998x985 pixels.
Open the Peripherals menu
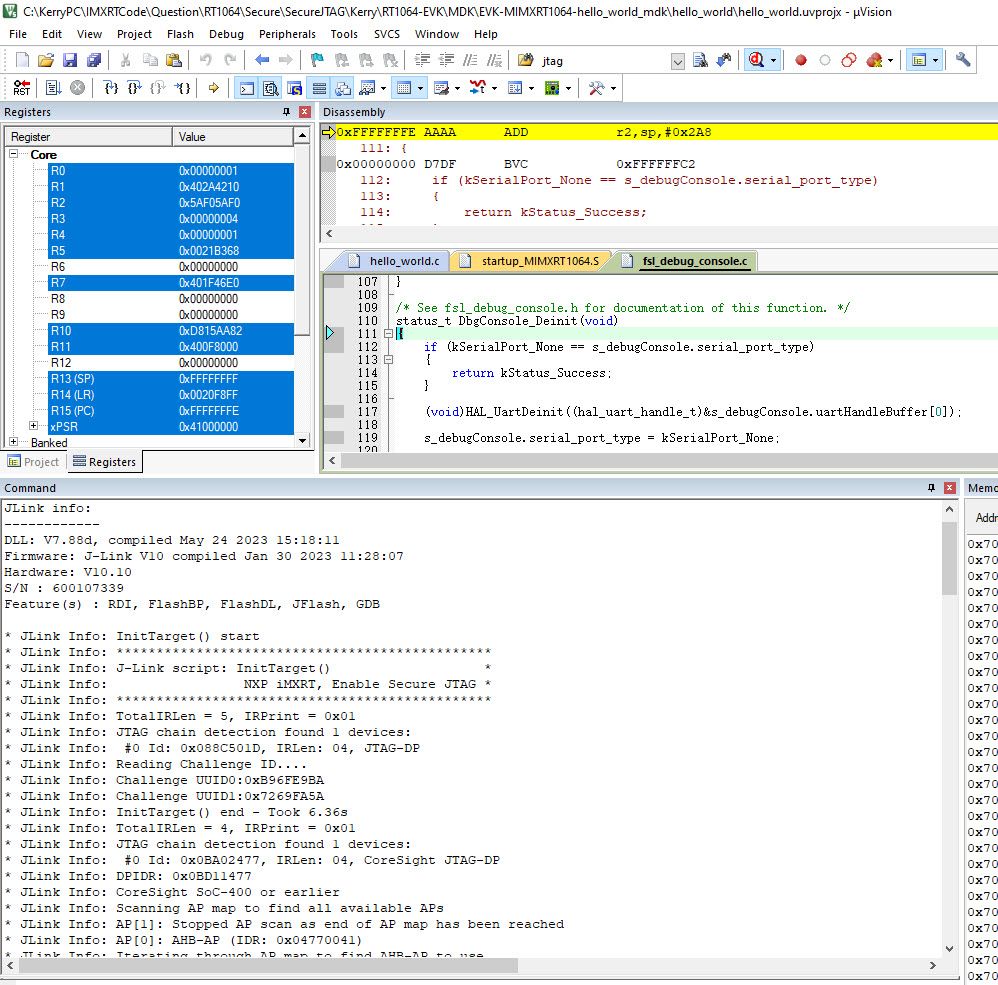(x=287, y=34)
